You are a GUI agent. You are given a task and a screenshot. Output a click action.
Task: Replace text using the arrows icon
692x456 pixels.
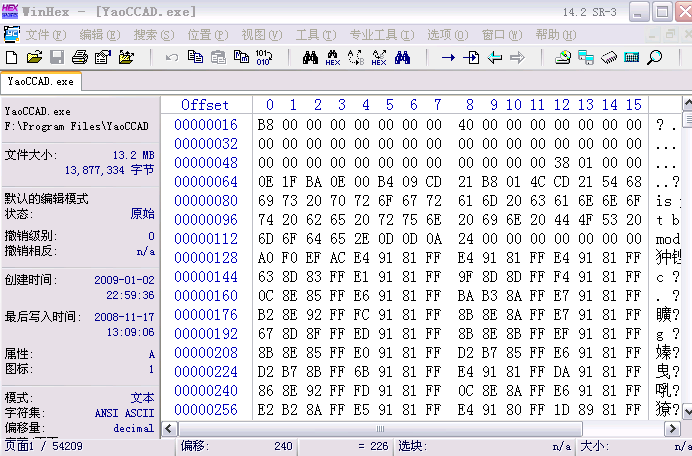pos(356,57)
